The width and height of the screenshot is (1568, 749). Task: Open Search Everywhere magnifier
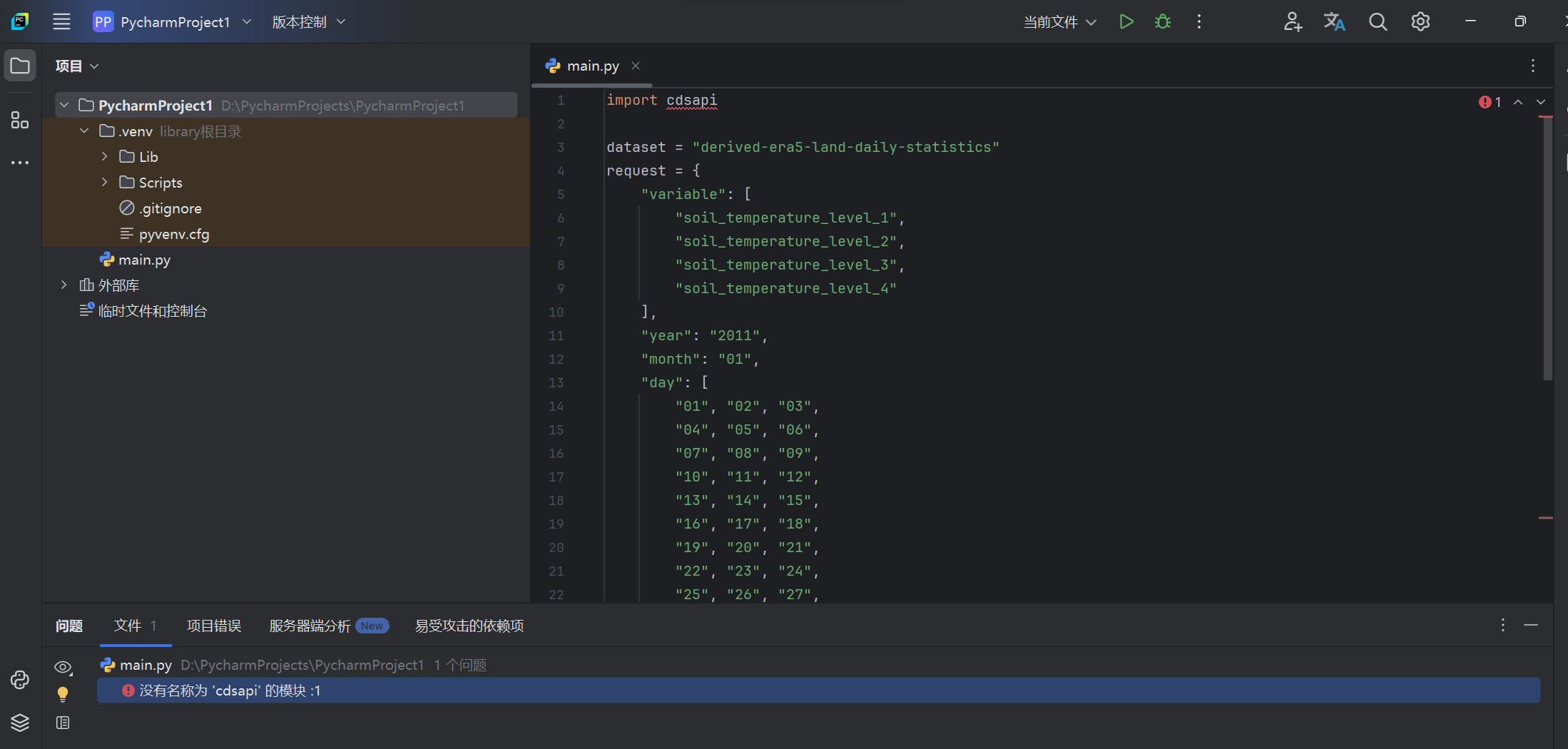[x=1378, y=21]
